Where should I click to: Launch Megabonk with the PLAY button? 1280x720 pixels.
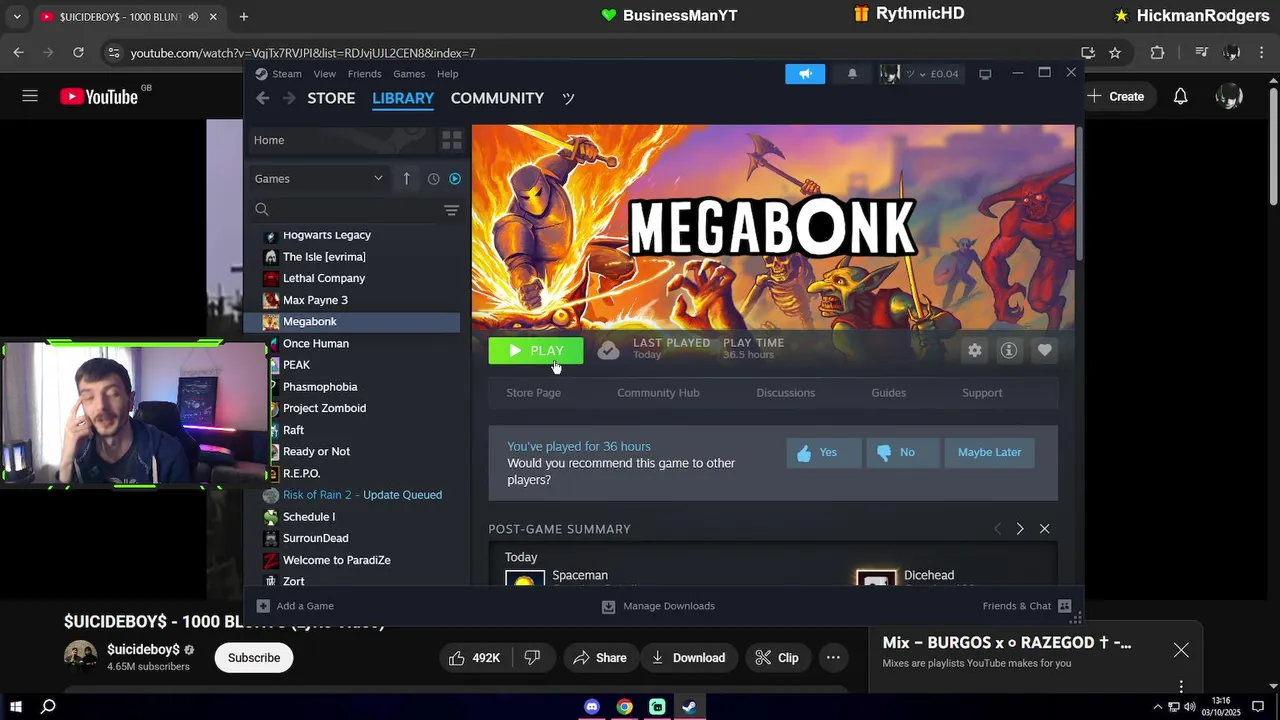click(x=536, y=351)
